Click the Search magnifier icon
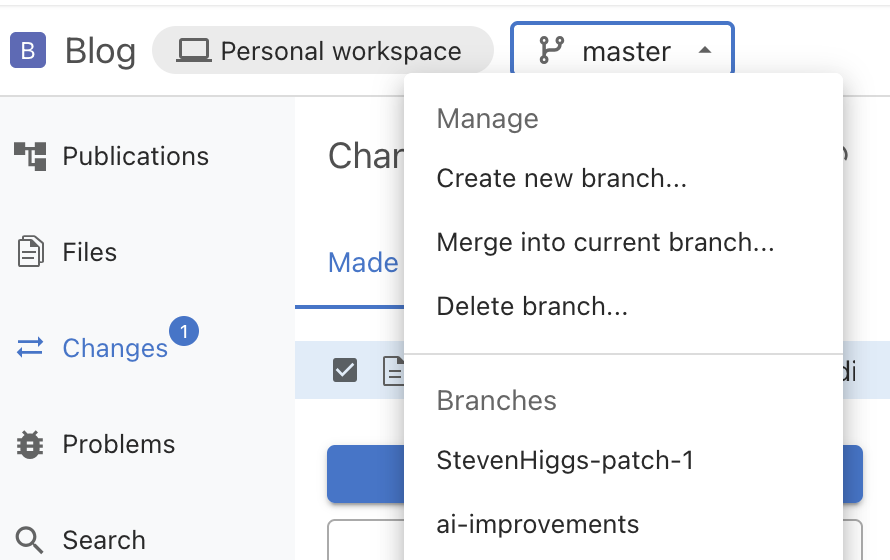The width and height of the screenshot is (890, 560). point(30,540)
